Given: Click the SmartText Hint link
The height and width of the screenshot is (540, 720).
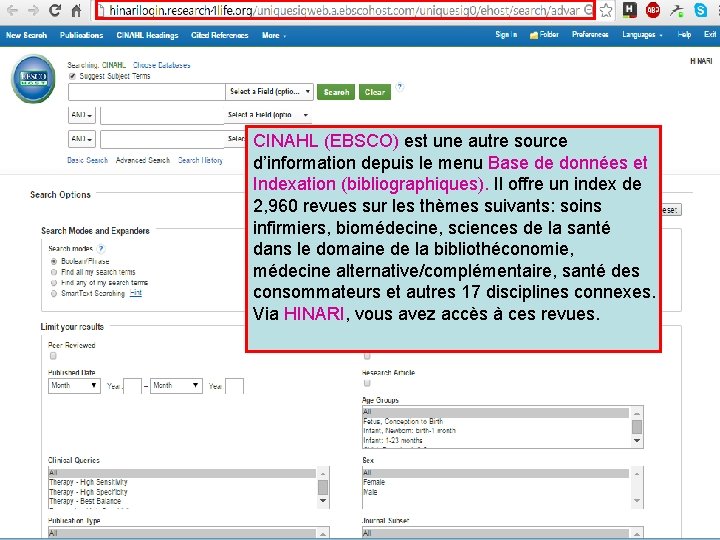Looking at the screenshot, I should click(135, 292).
